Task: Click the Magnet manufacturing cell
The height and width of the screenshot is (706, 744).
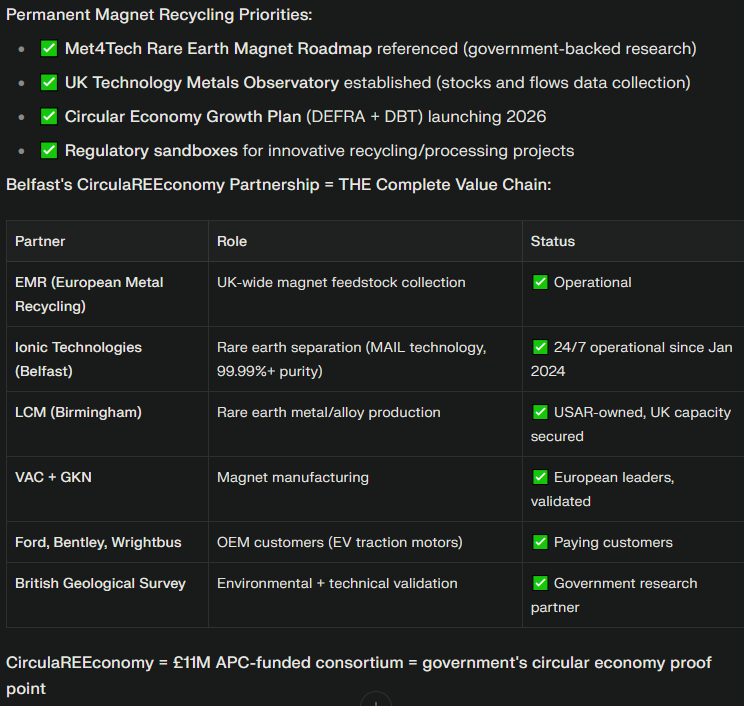Action: click(x=365, y=489)
